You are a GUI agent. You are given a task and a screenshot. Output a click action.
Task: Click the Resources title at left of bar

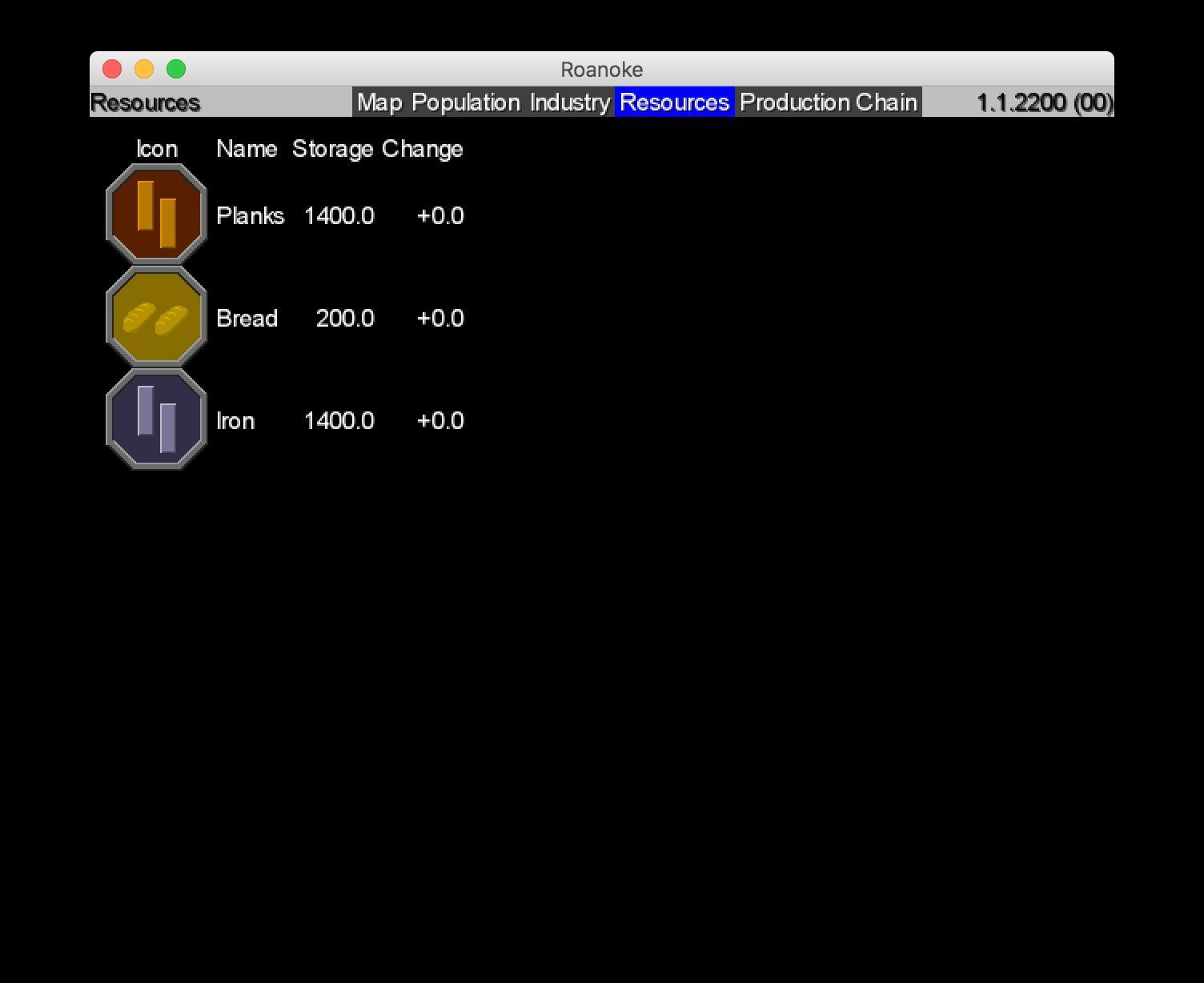(x=145, y=102)
